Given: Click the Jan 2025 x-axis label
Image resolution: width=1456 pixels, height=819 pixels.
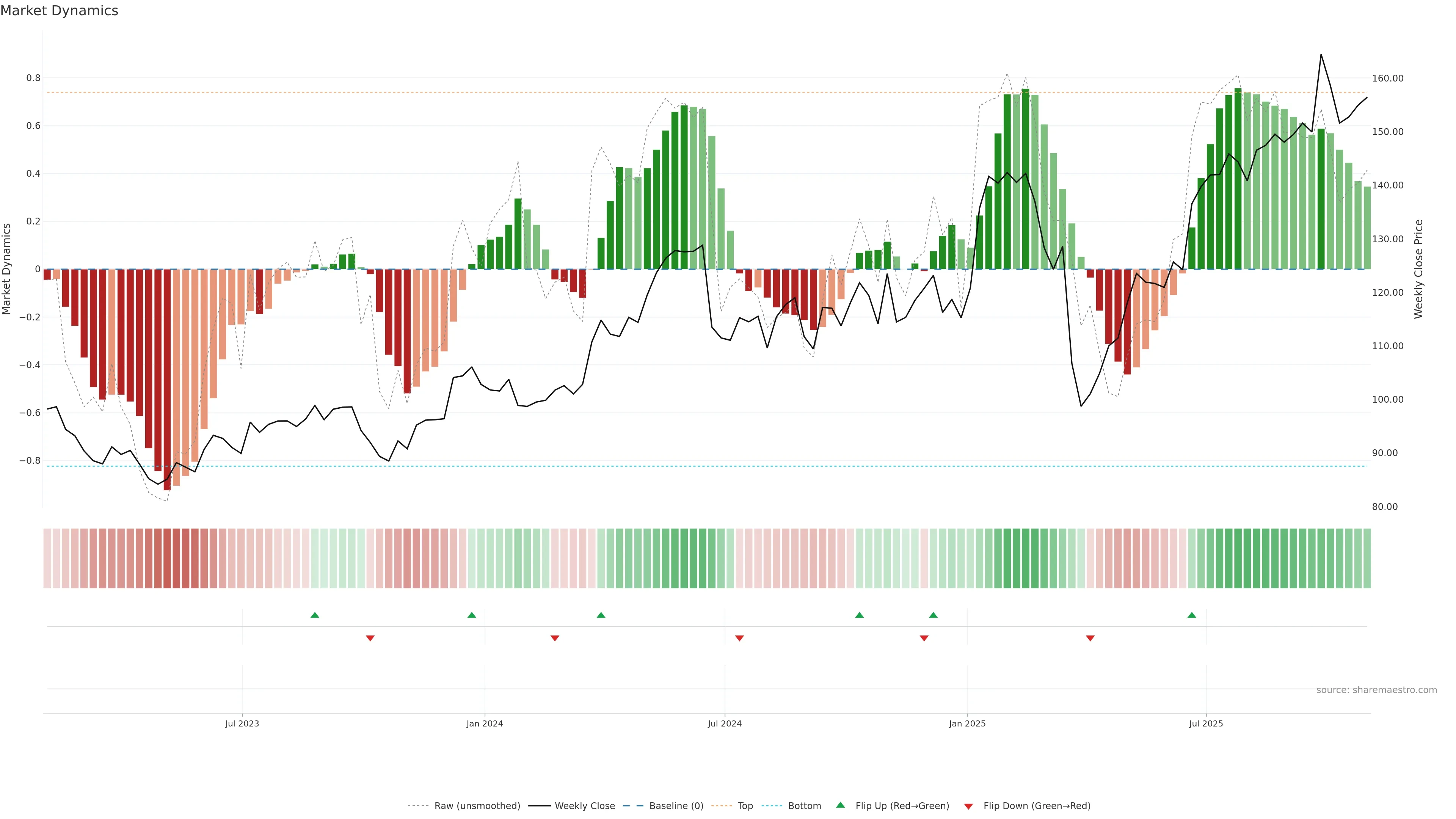Looking at the screenshot, I should [x=967, y=723].
